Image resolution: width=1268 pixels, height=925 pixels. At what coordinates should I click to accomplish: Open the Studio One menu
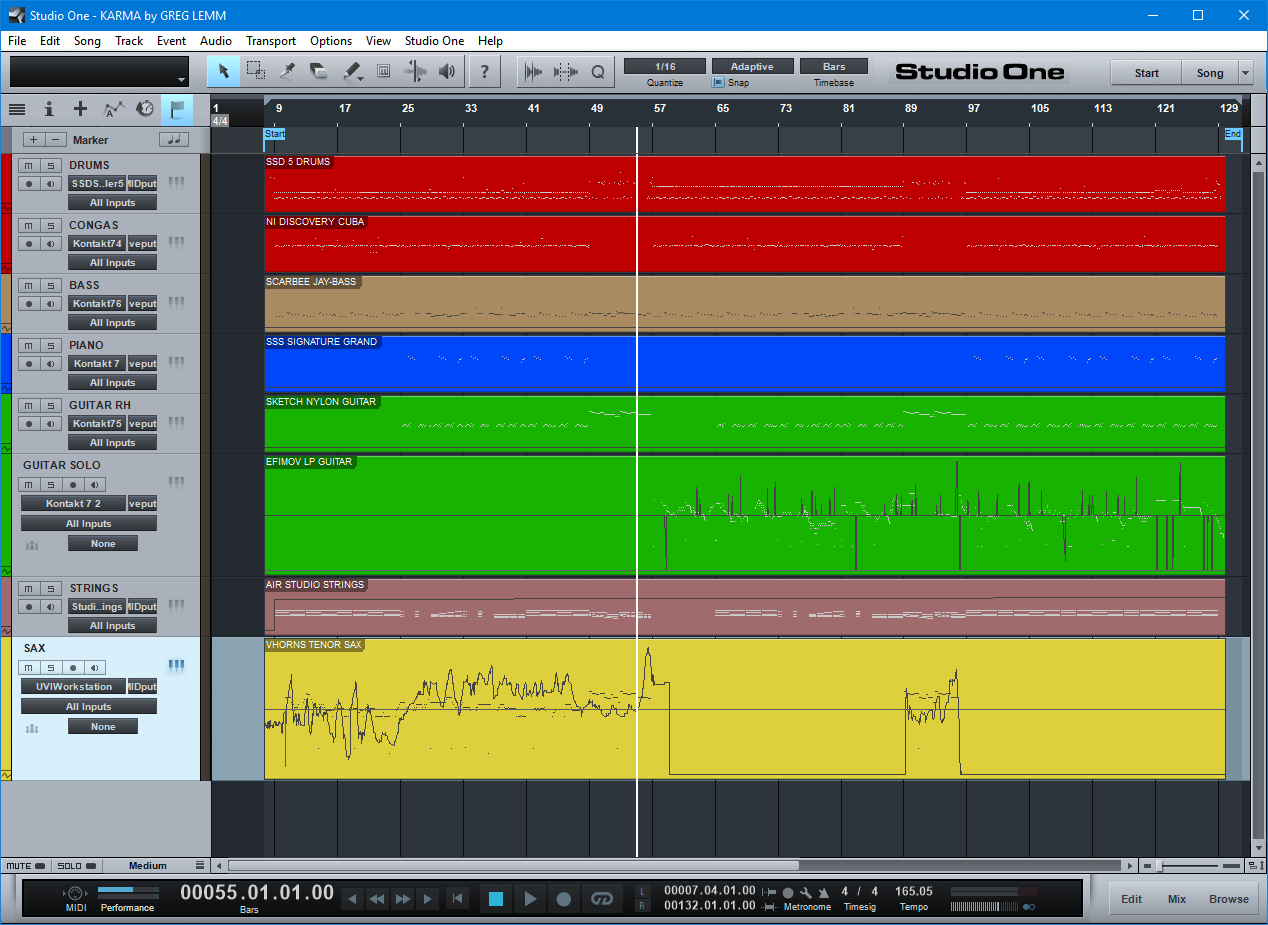tap(434, 41)
